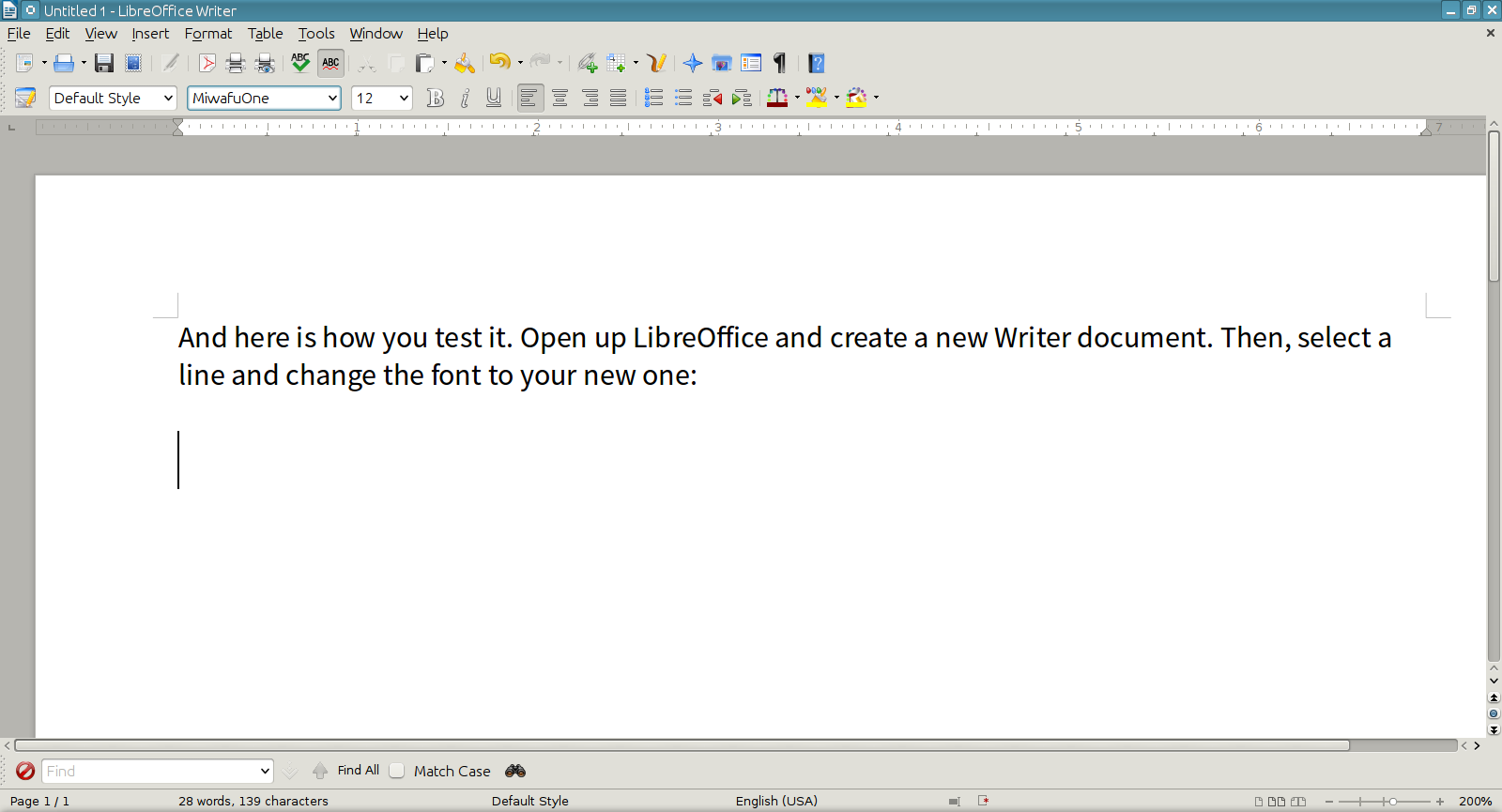Open the Table menu
The height and width of the screenshot is (812, 1502).
[x=266, y=34]
